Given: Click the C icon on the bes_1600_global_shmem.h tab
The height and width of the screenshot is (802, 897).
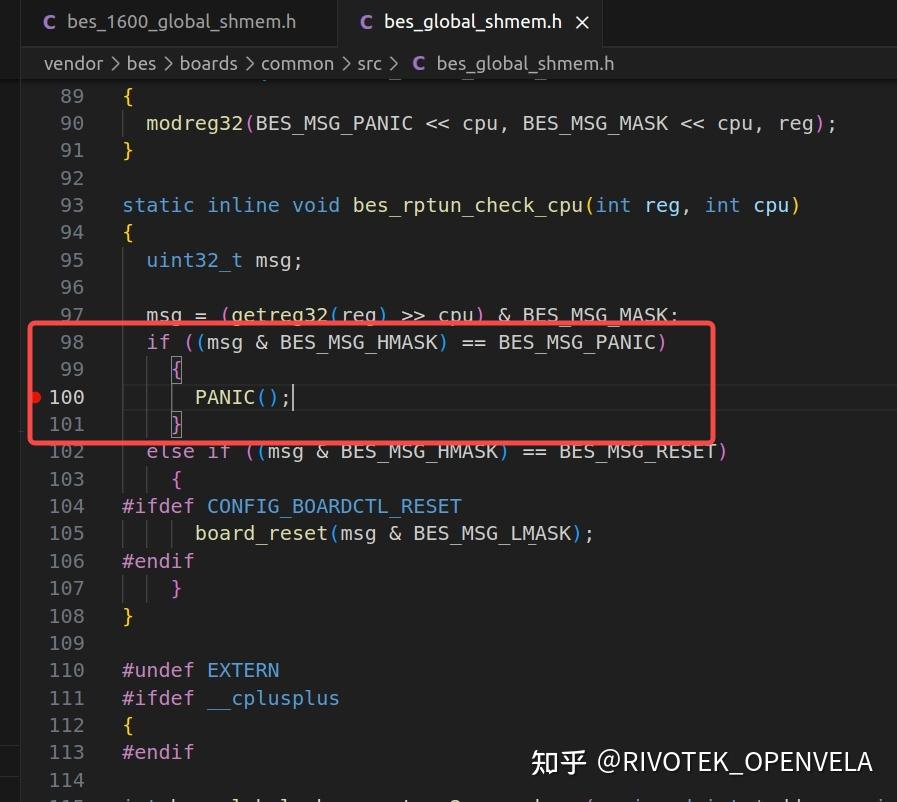Looking at the screenshot, I should tap(49, 21).
